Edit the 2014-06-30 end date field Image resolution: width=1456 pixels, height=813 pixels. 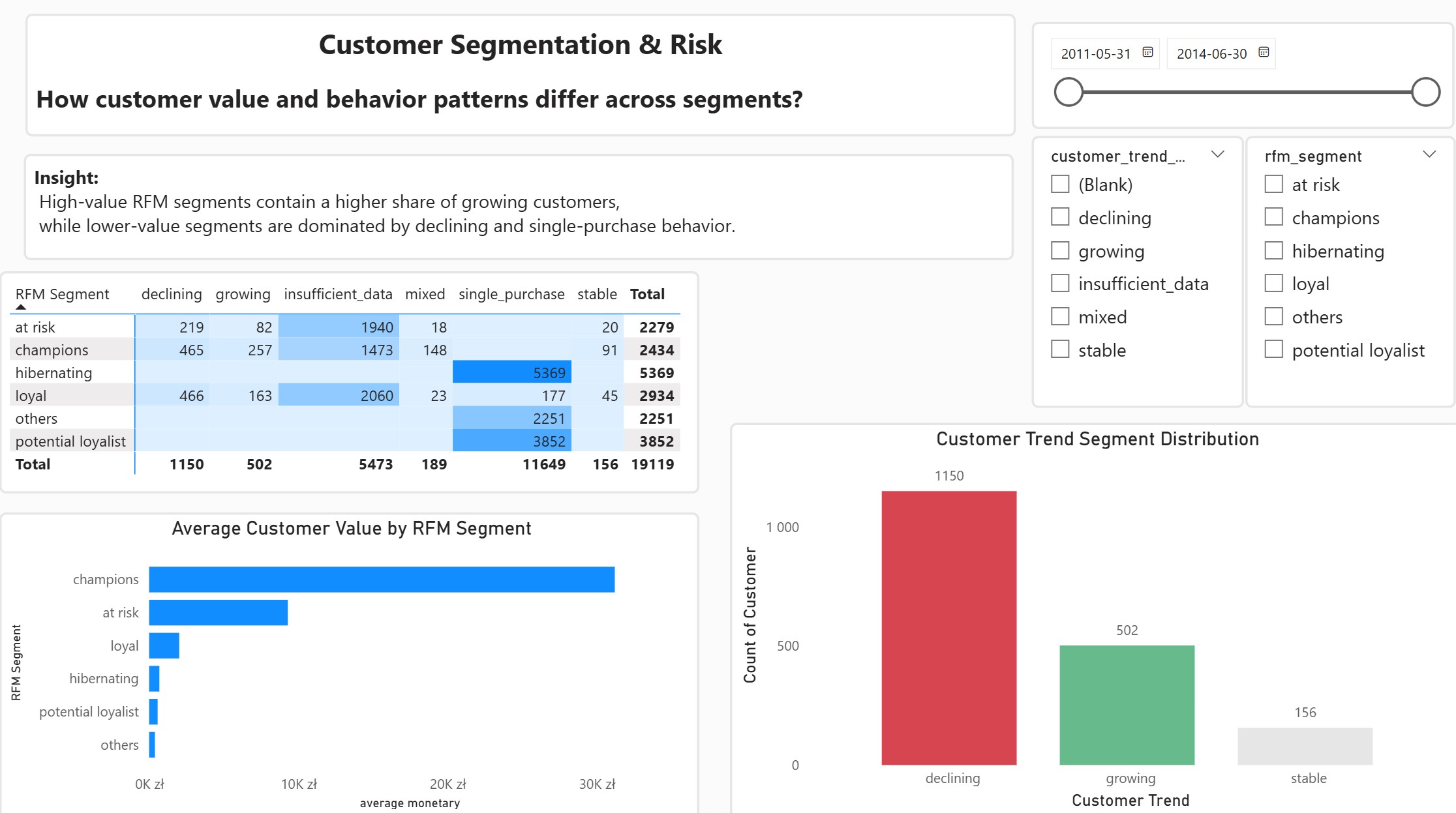(1211, 53)
